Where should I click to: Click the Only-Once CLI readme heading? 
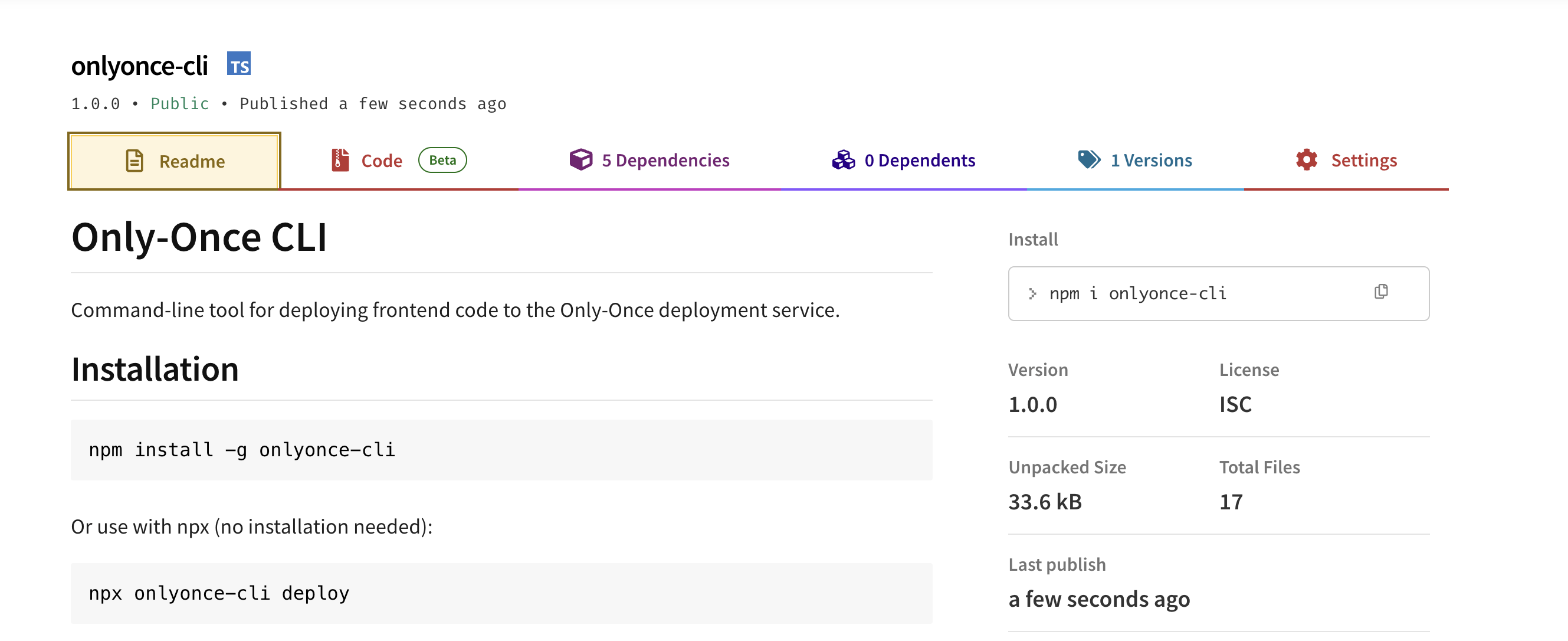pyautogui.click(x=199, y=238)
